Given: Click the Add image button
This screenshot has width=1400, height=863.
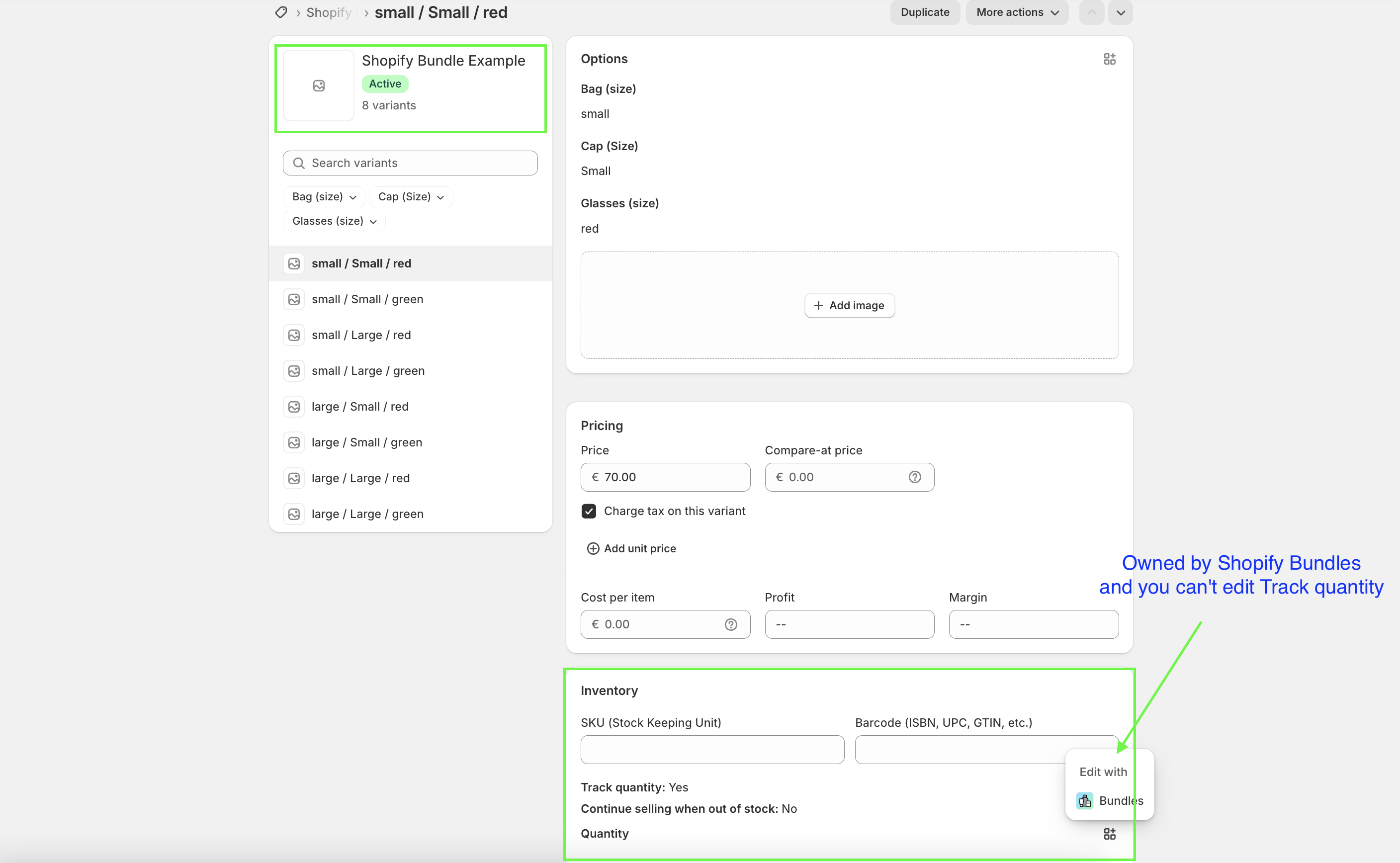Looking at the screenshot, I should pos(849,305).
